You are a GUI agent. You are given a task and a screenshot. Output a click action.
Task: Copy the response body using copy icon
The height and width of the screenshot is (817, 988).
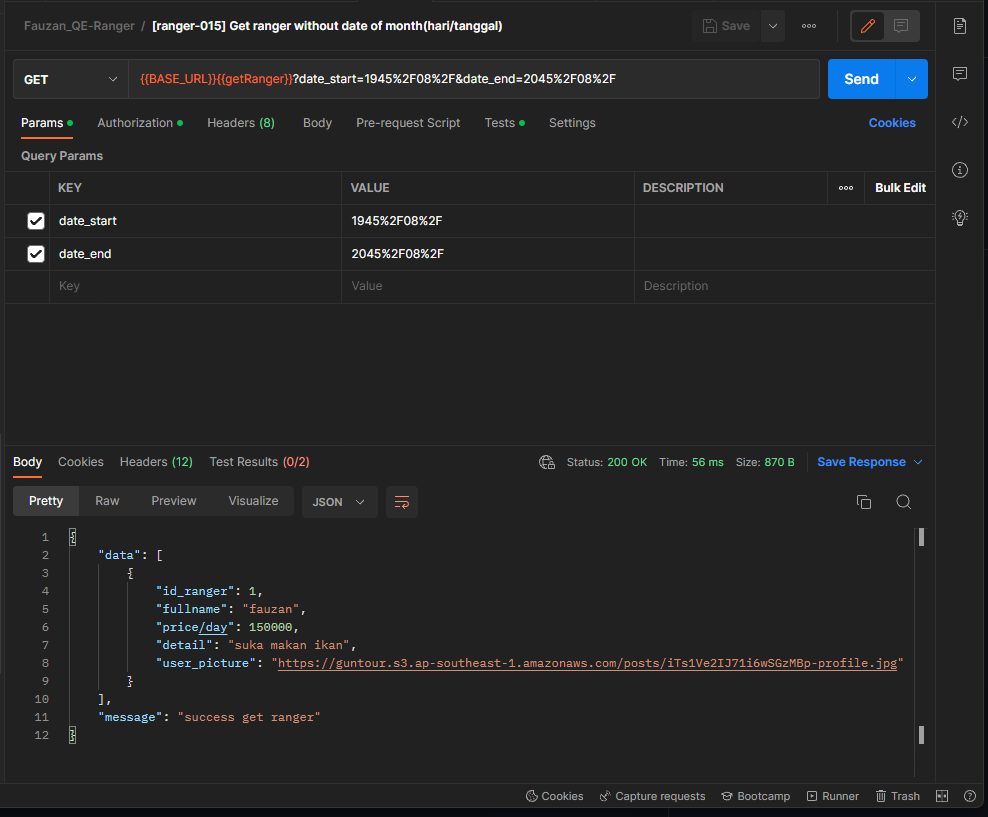point(864,503)
